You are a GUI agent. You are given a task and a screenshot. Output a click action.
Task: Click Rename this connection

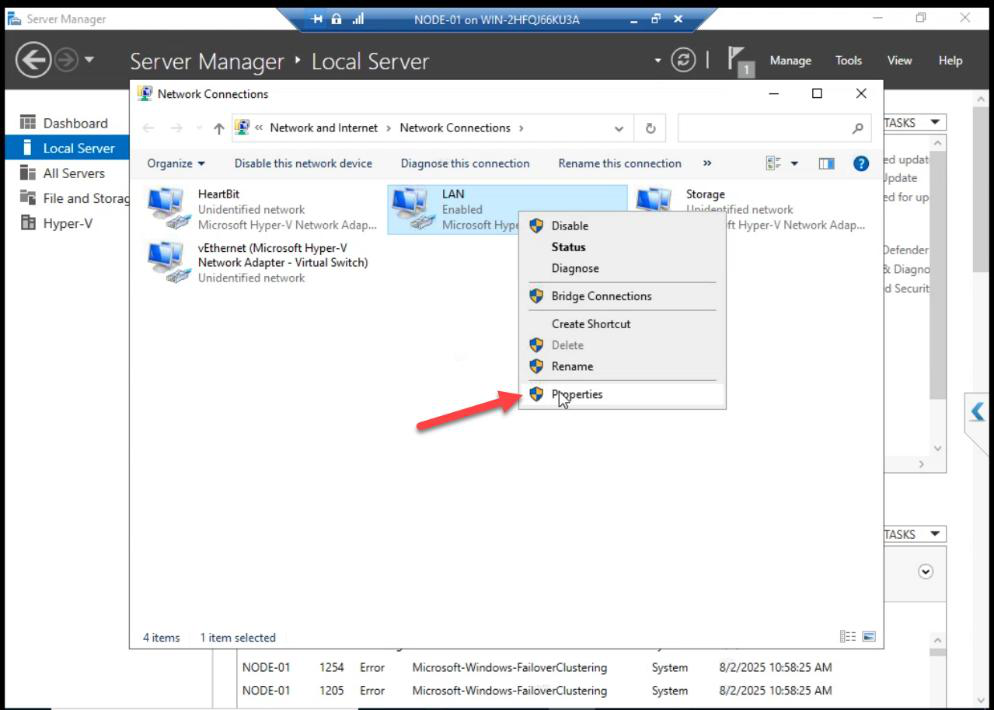(x=619, y=164)
